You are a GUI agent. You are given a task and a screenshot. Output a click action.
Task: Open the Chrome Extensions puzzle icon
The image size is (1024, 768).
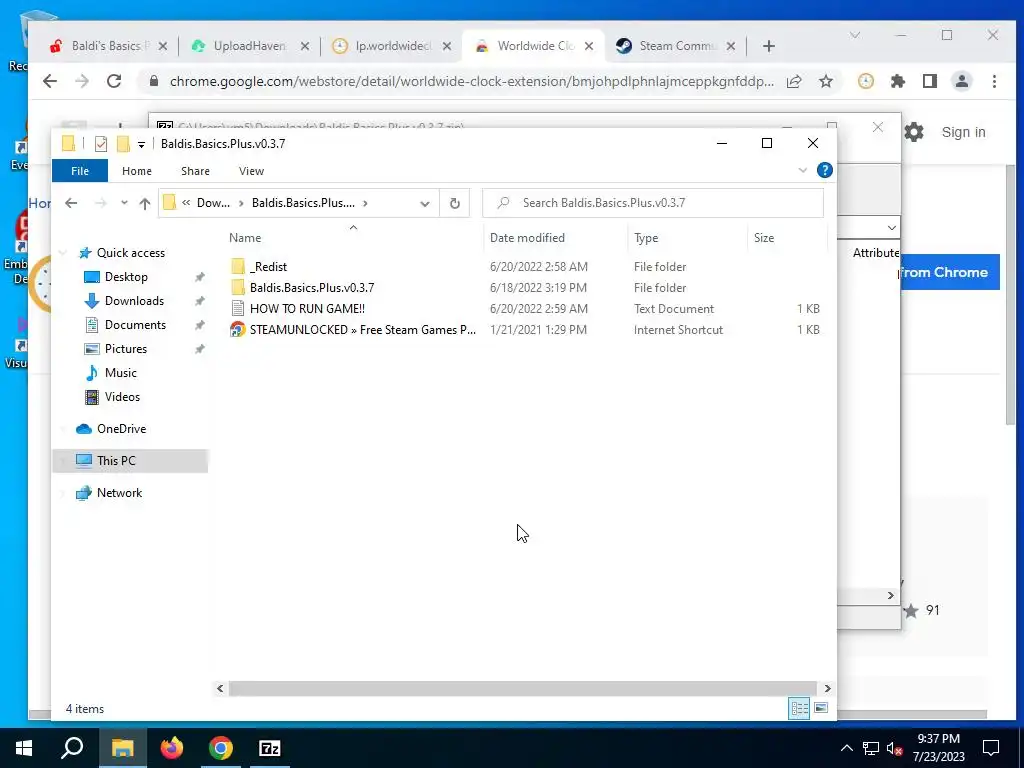pyautogui.click(x=898, y=81)
